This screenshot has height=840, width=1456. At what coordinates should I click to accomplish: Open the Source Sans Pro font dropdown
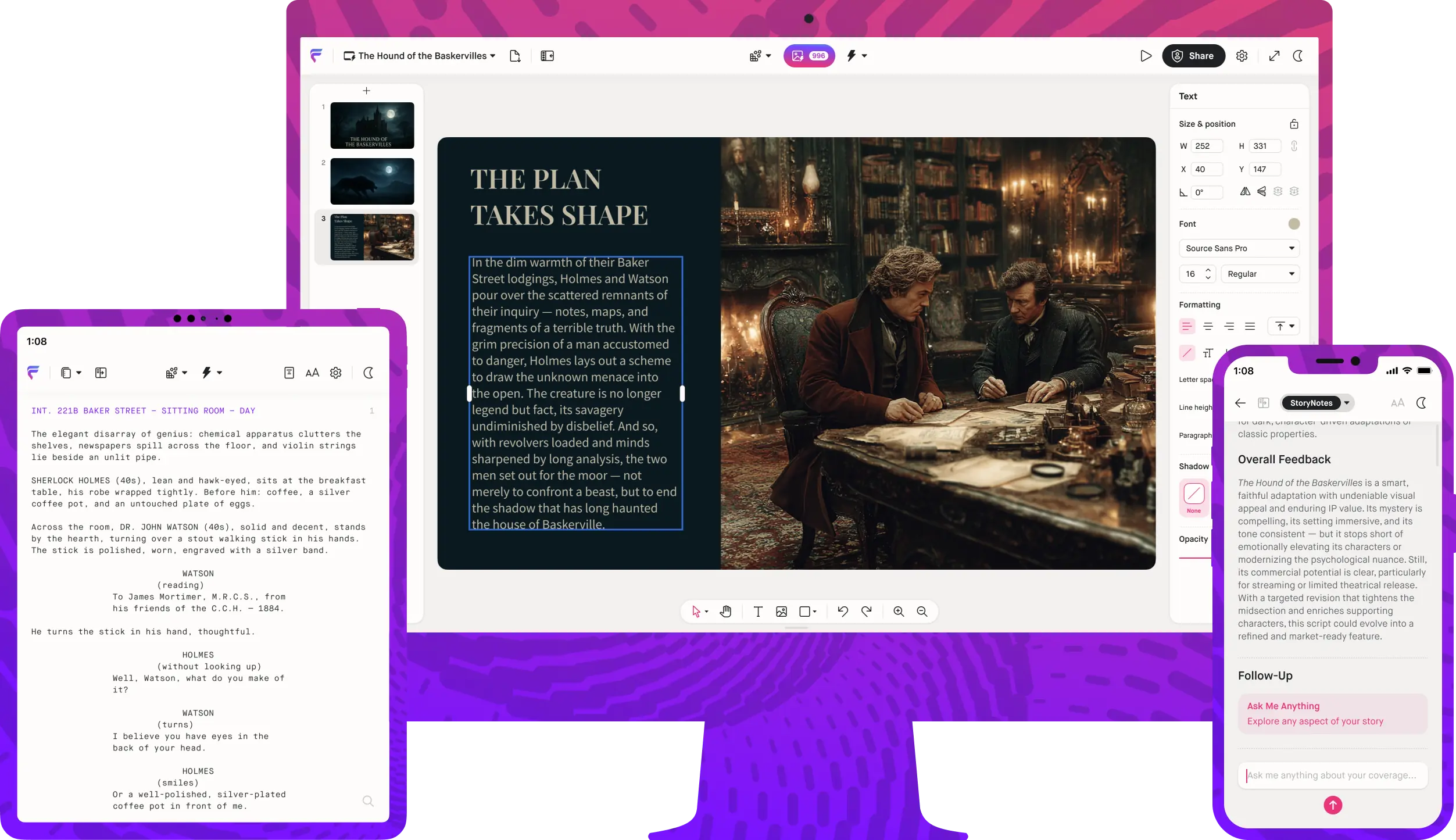(x=1239, y=248)
